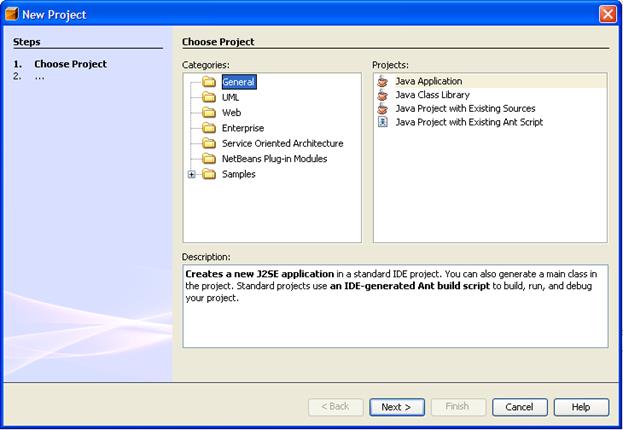The image size is (623, 430).
Task: Close the New Project dialog window
Action: [607, 14]
